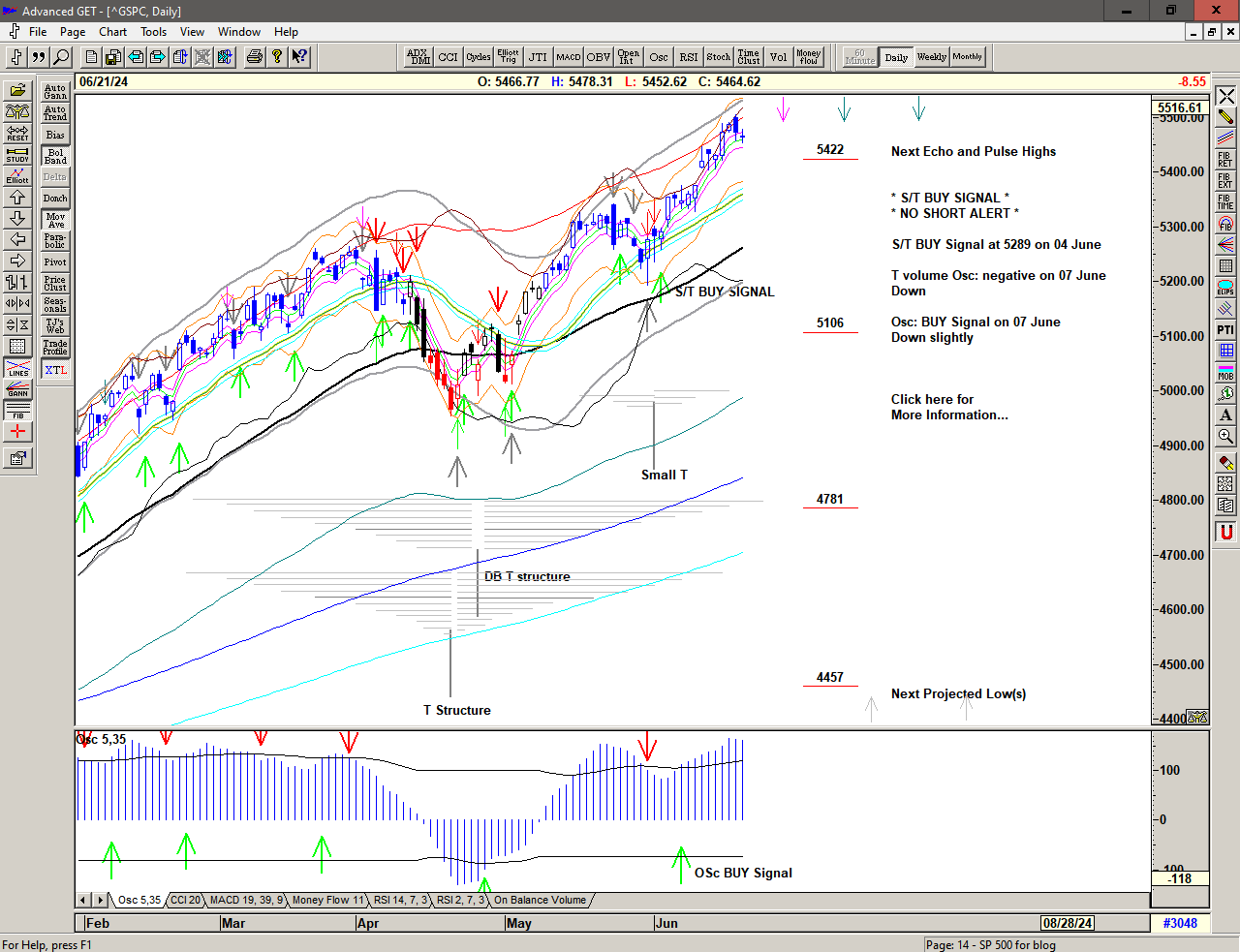Click the PTI tool icon

[x=1225, y=330]
